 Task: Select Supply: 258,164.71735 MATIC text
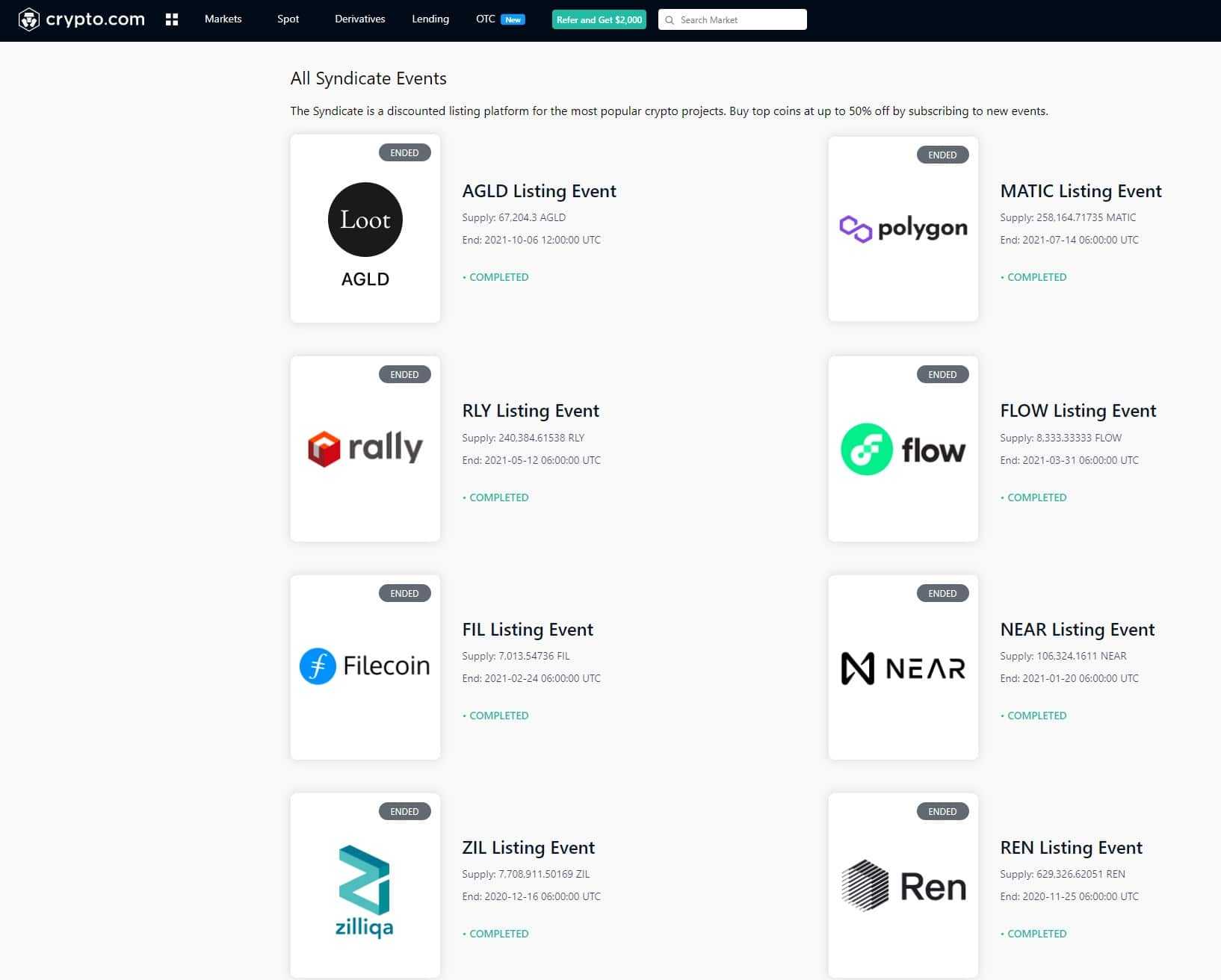(x=1068, y=217)
